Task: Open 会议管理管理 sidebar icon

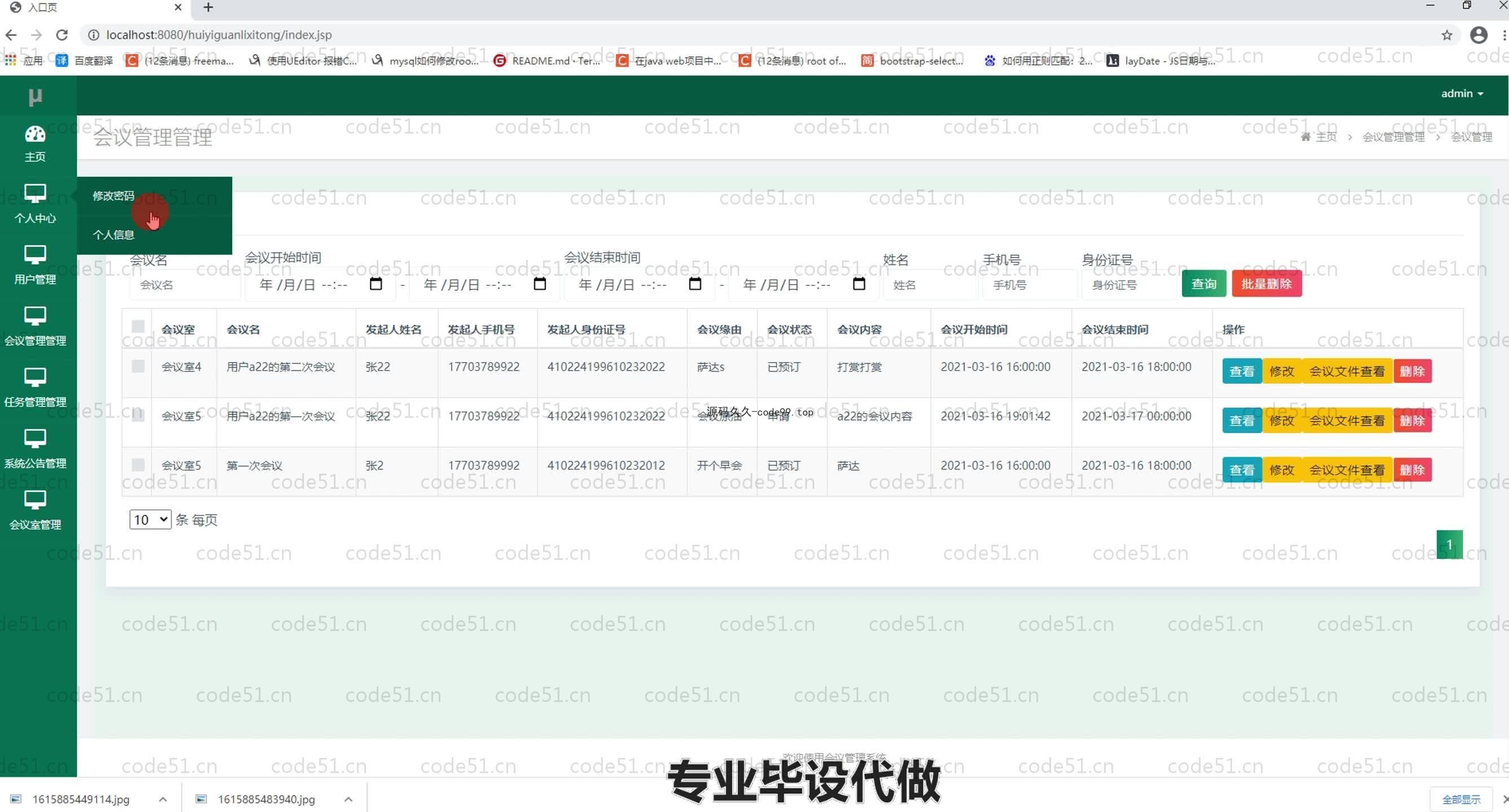Action: pyautogui.click(x=34, y=316)
